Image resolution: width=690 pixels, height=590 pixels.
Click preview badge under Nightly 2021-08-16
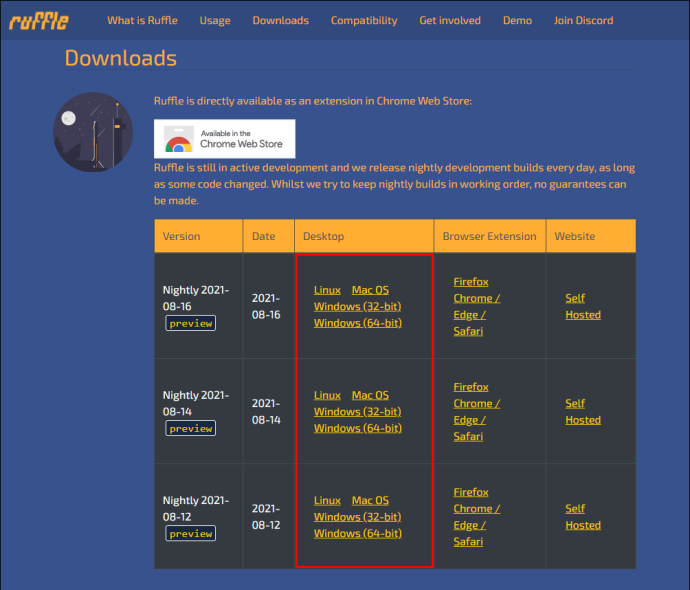(x=191, y=323)
